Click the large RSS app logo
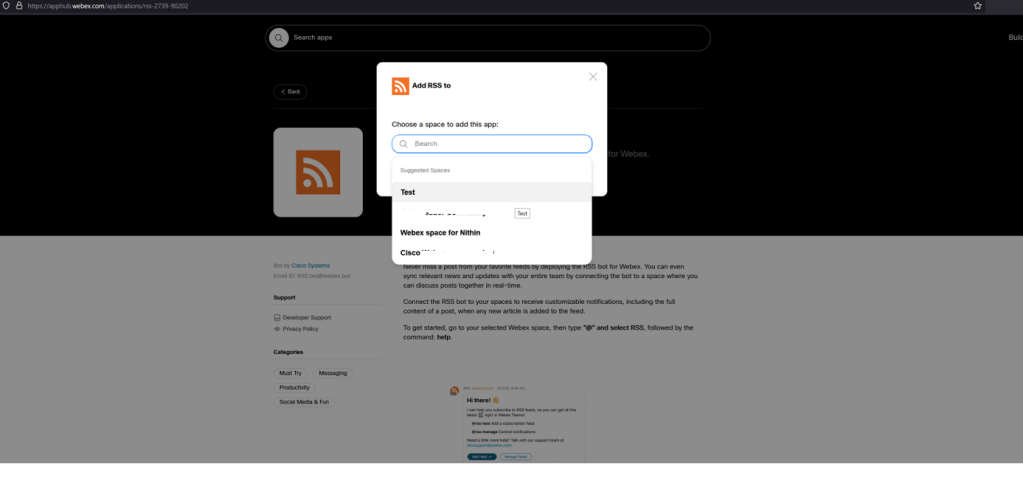1023x478 pixels. pos(318,172)
